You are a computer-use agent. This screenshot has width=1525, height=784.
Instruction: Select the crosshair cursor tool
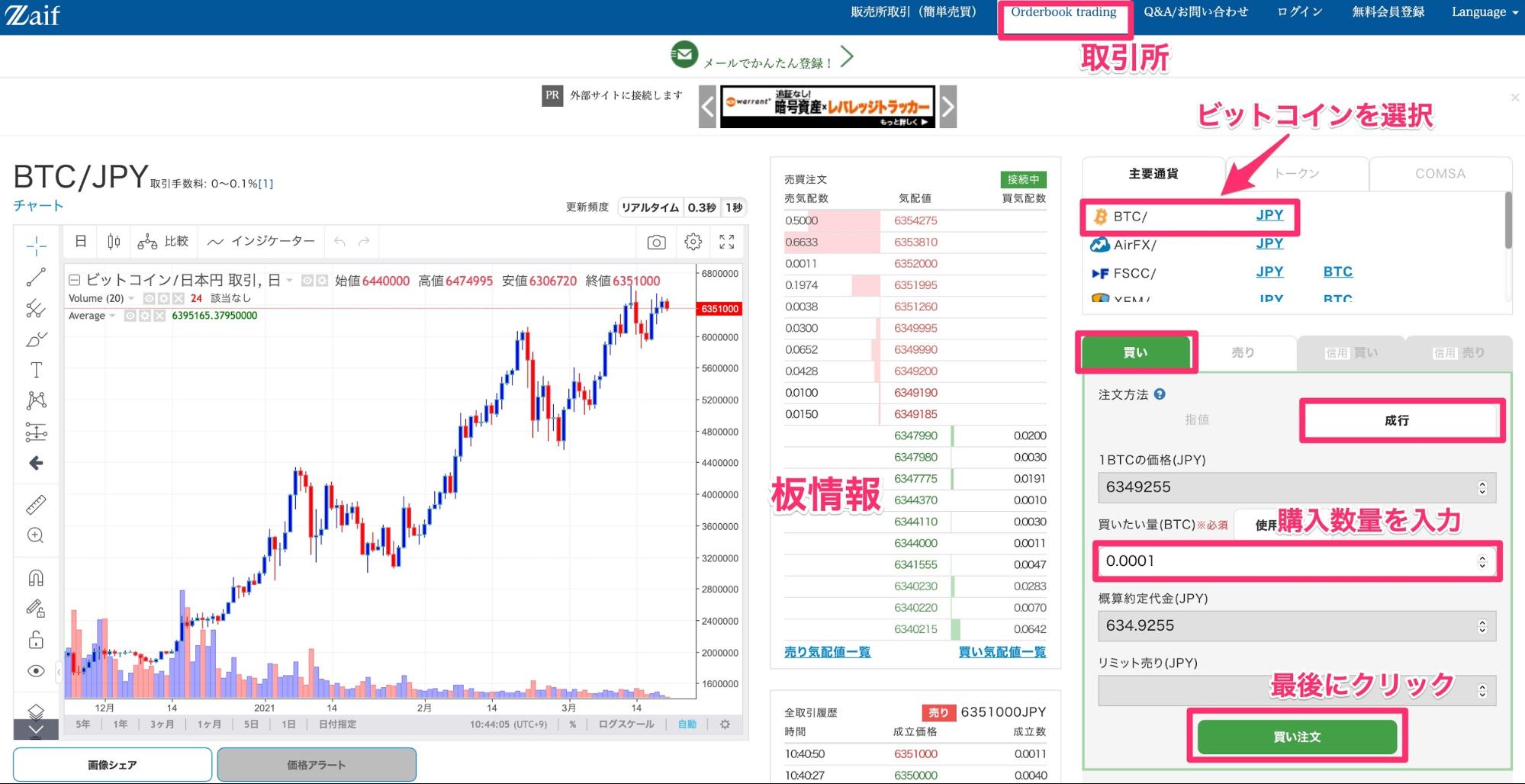[35, 246]
